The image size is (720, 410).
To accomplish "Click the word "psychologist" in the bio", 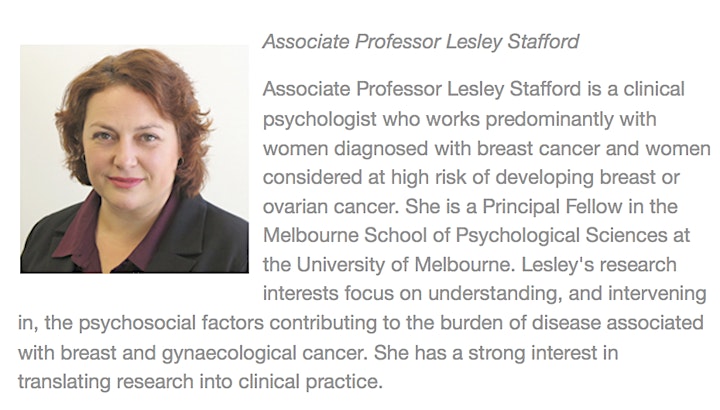I will 320,119.
